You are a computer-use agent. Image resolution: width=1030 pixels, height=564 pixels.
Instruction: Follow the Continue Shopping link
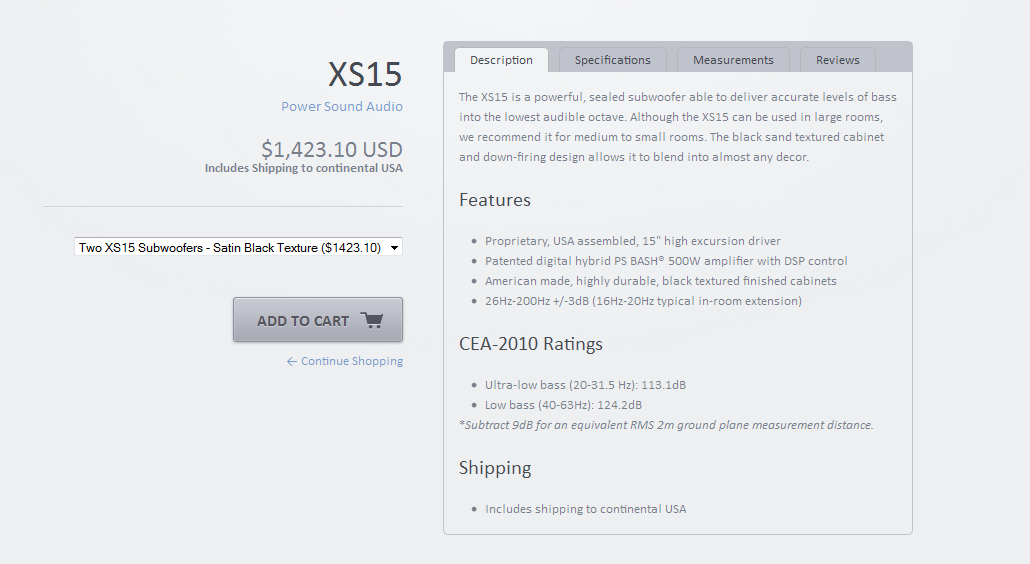tap(352, 361)
